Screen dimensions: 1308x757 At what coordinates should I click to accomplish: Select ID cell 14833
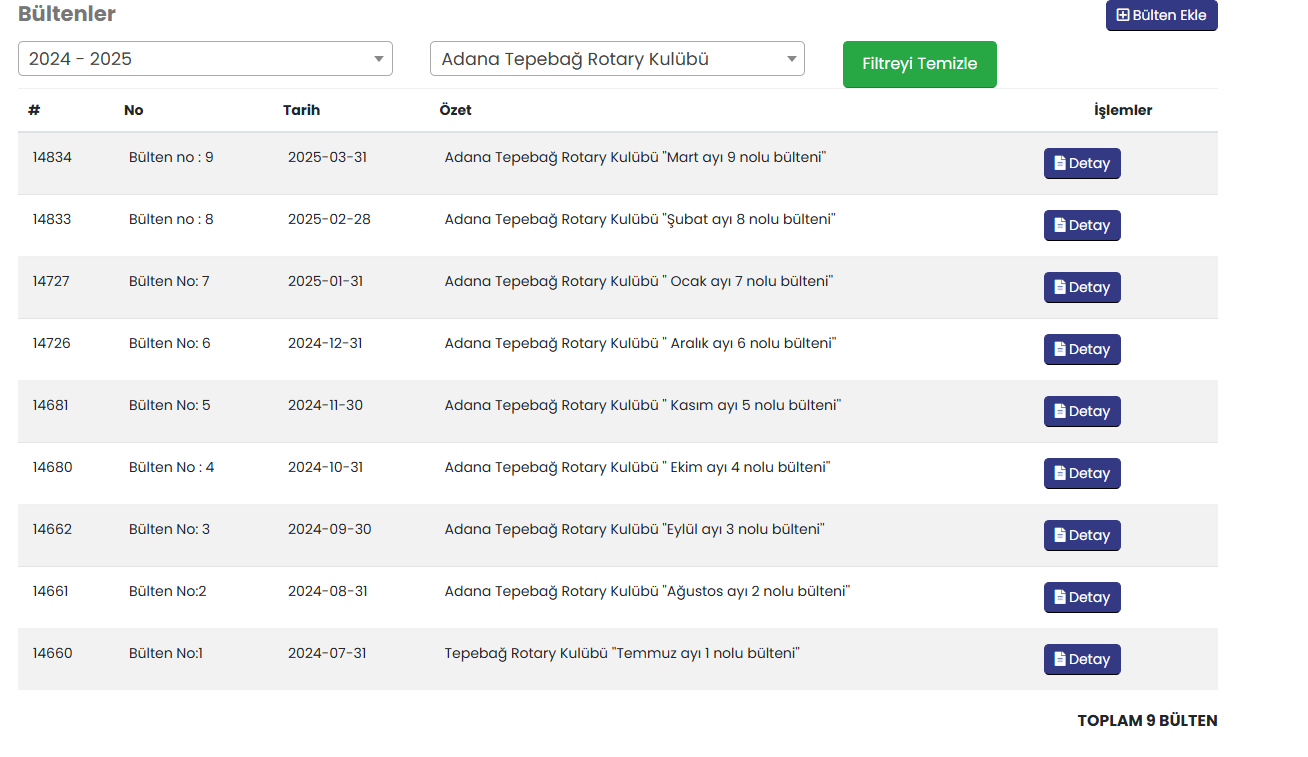point(52,219)
